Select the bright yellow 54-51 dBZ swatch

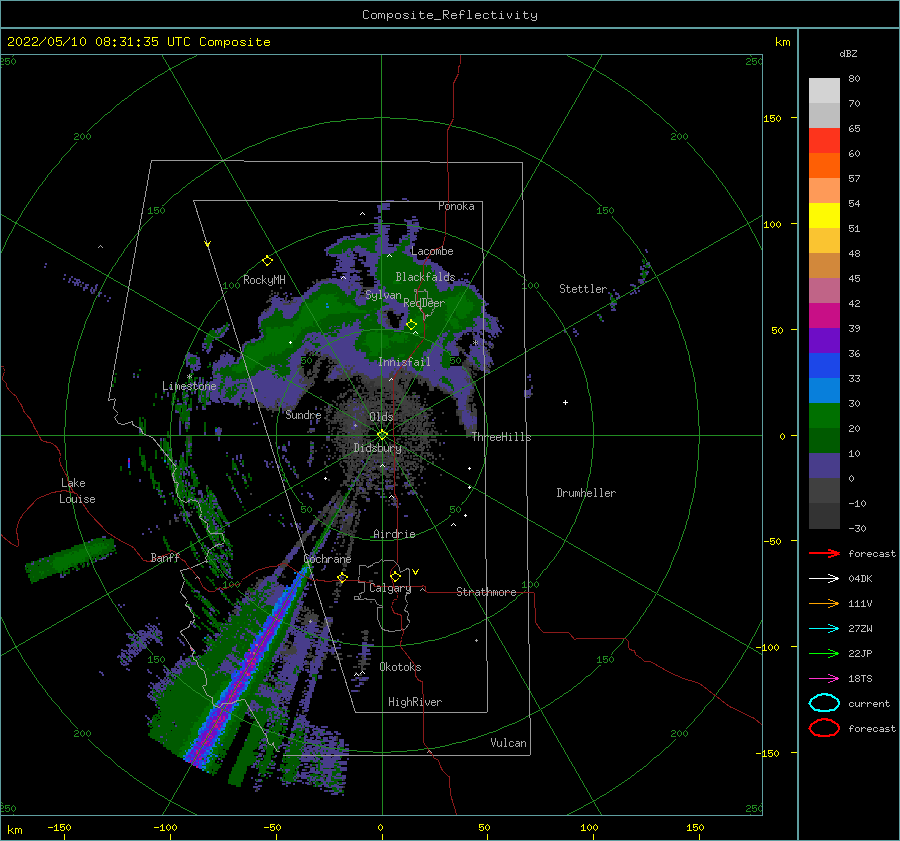click(x=824, y=215)
